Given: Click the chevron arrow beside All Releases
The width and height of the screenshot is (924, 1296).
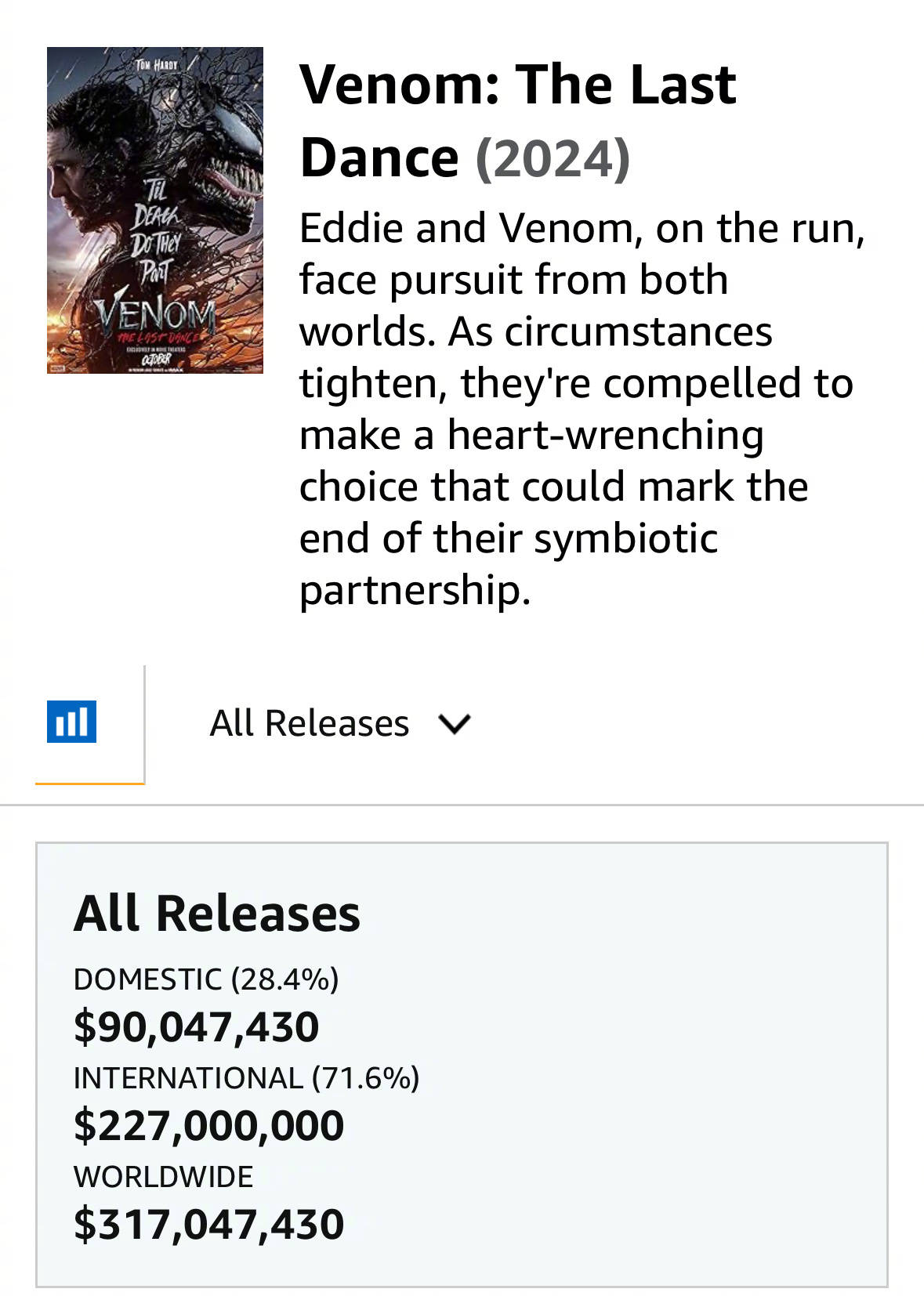Looking at the screenshot, I should 455,723.
